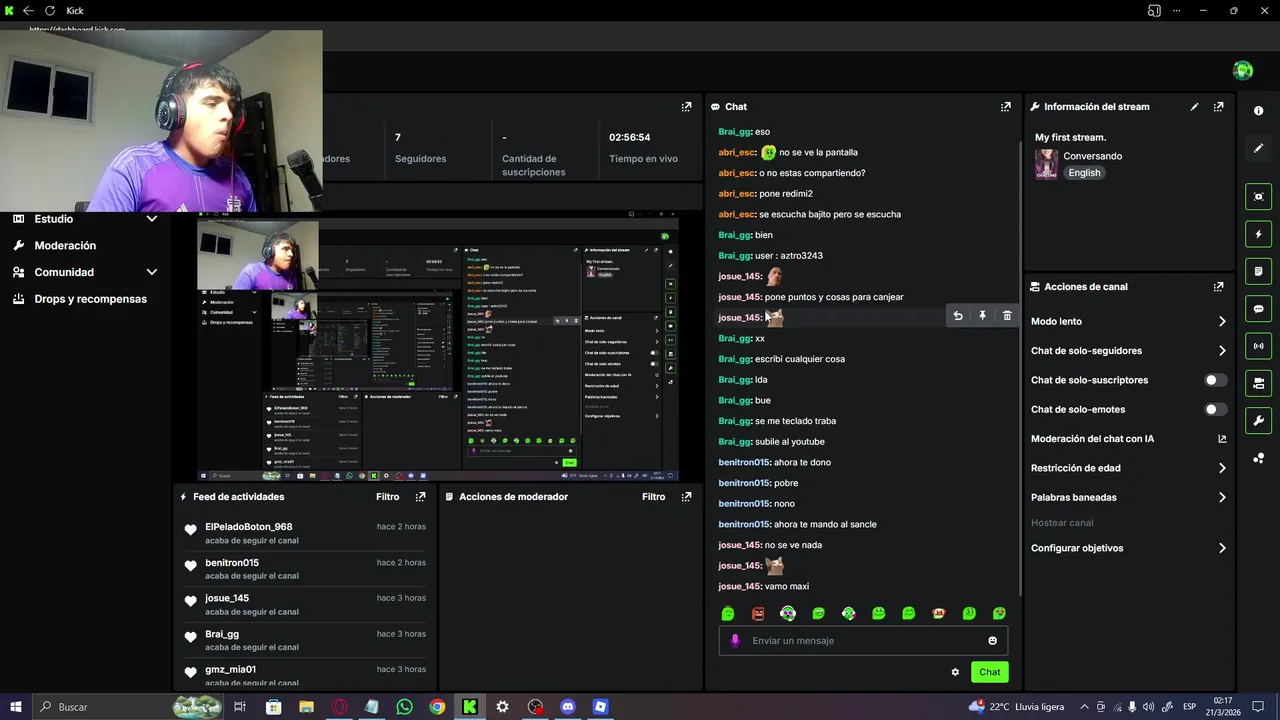The image size is (1280, 720).
Task: Open Google Chrome from the taskbar
Action: (437, 707)
